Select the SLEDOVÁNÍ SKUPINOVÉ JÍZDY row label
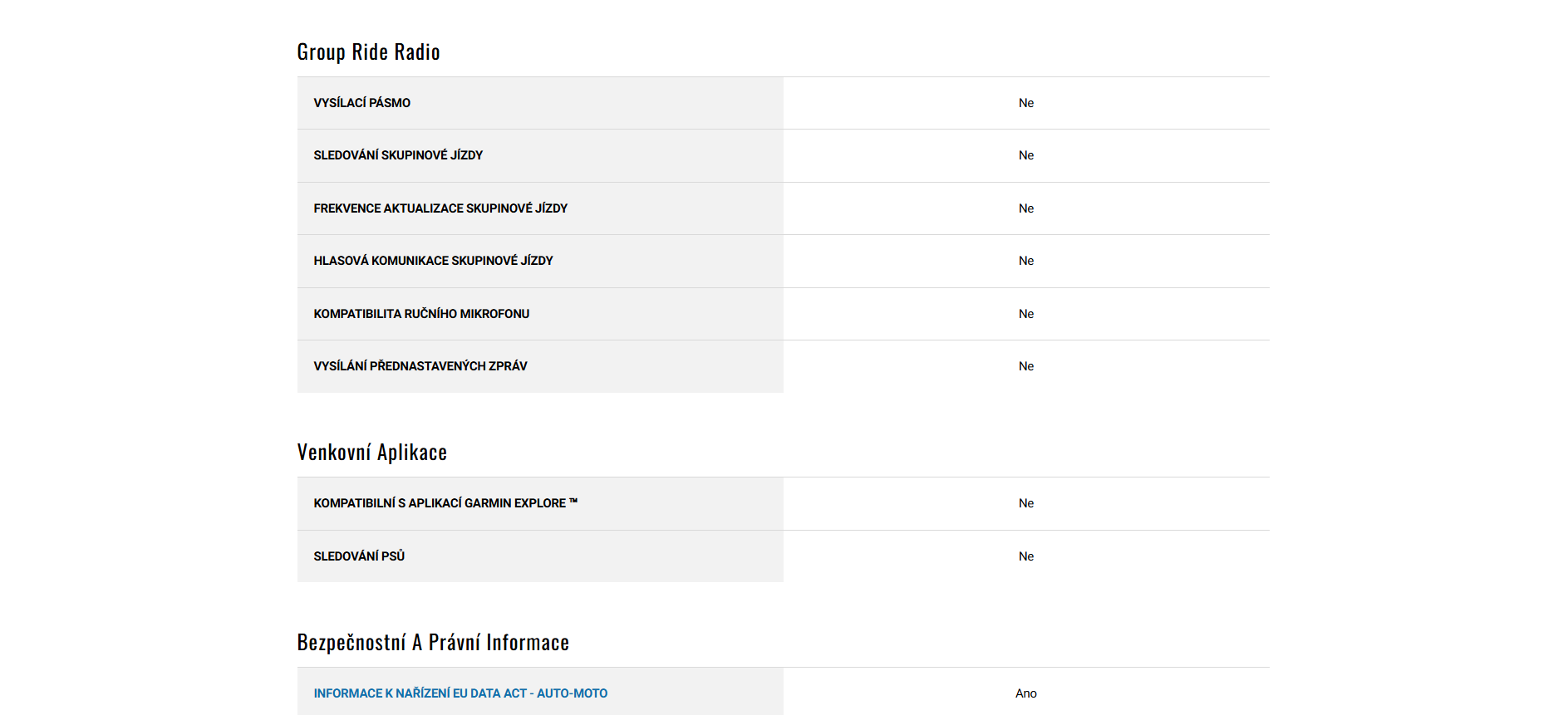The image size is (1568, 715). 398,155
